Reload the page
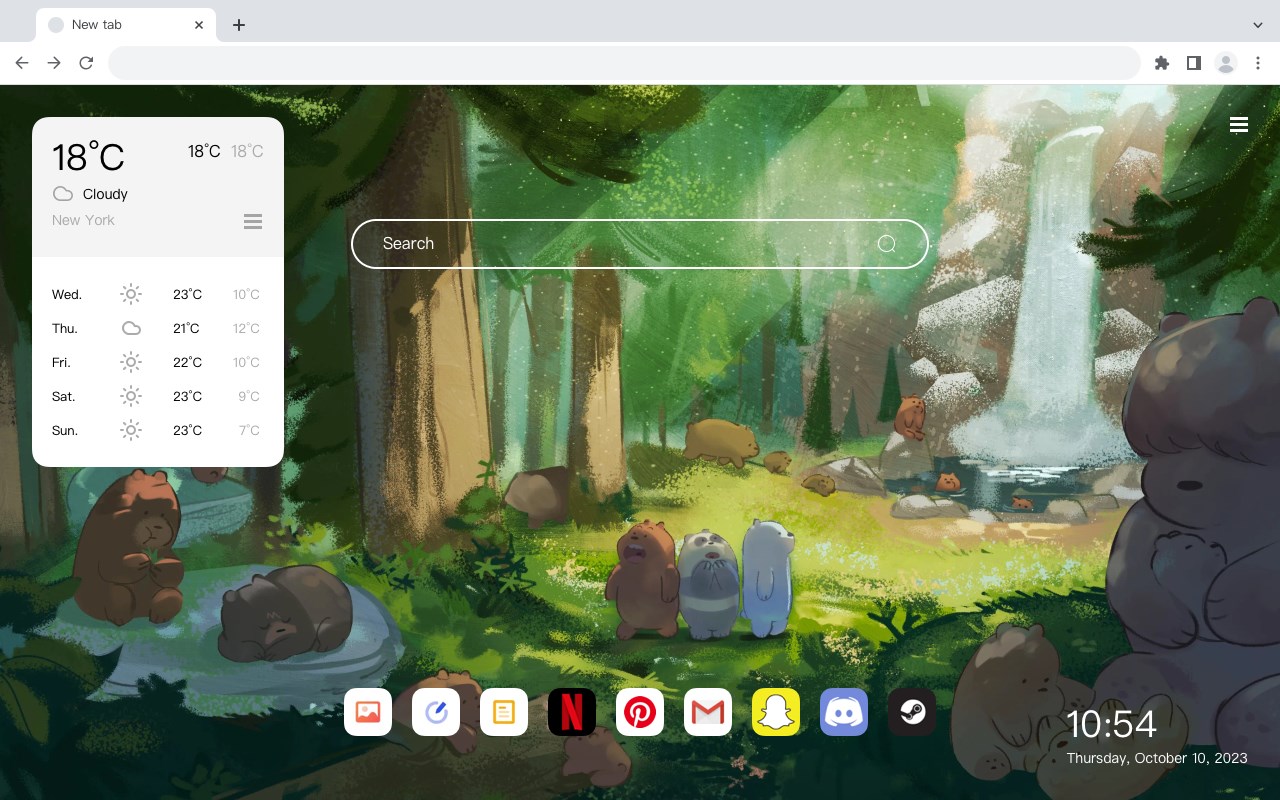 [x=86, y=63]
